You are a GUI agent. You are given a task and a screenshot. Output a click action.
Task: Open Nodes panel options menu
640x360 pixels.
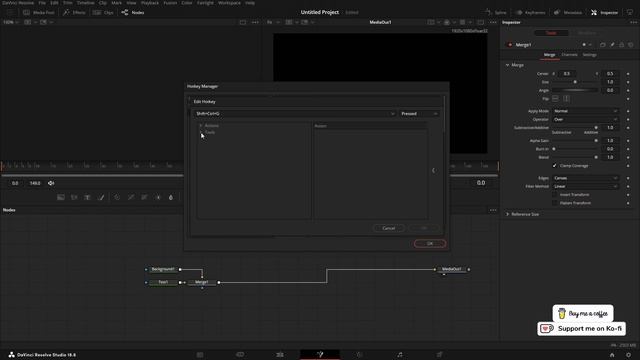point(493,210)
